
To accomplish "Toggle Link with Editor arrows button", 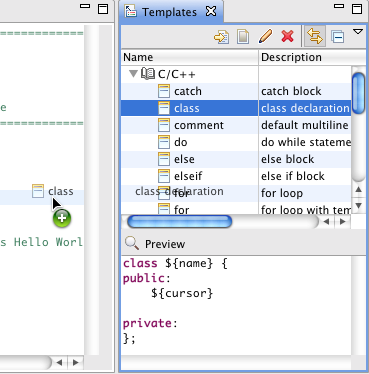I will (x=315, y=36).
